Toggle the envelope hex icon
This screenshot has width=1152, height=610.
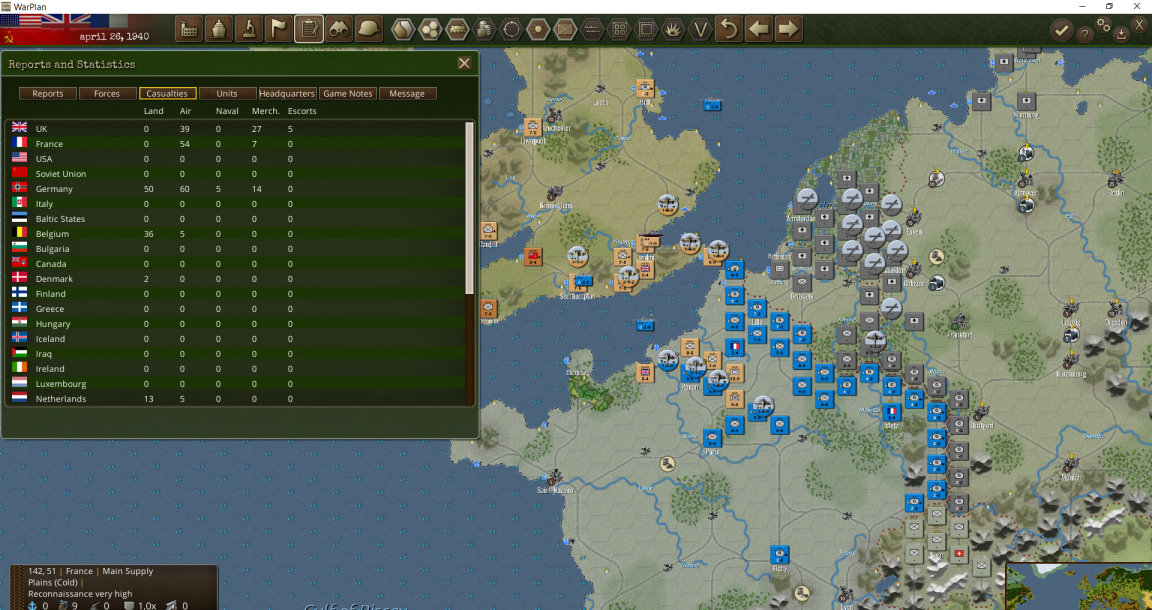pyautogui.click(x=565, y=29)
